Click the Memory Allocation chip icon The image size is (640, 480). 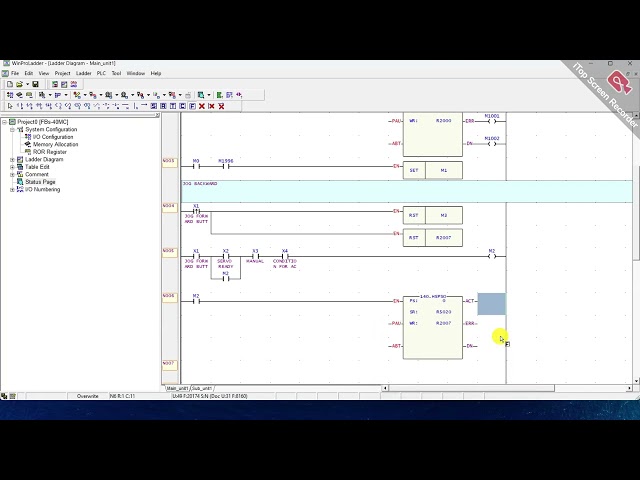pyautogui.click(x=28, y=144)
